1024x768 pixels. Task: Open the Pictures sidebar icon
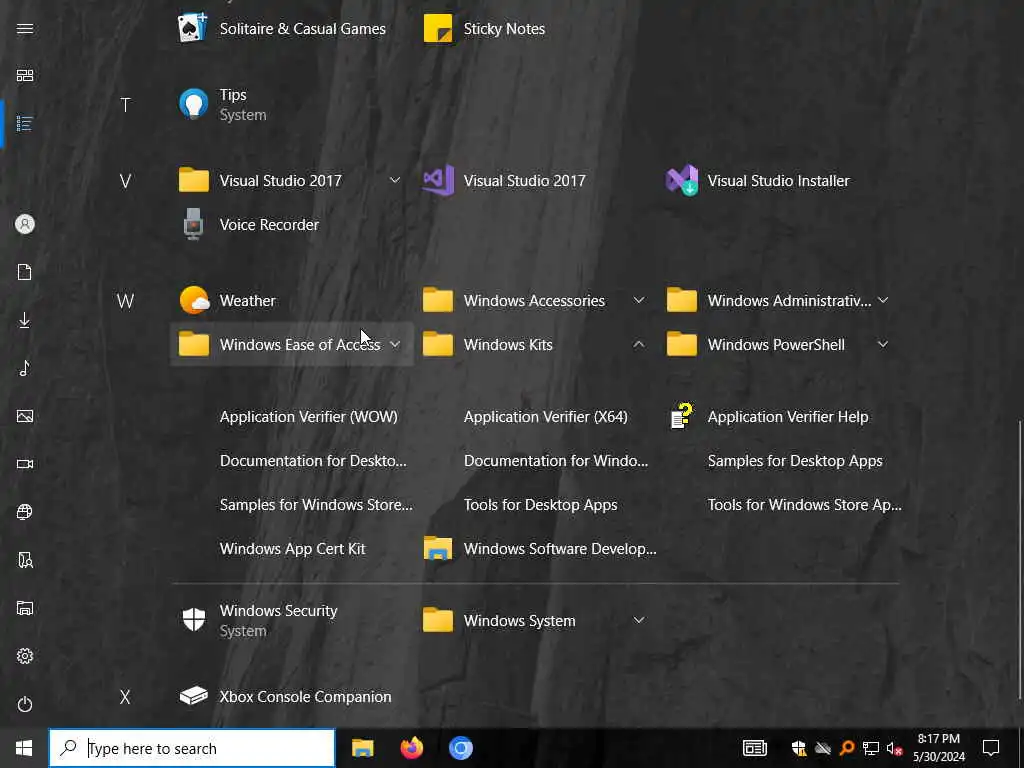point(25,416)
